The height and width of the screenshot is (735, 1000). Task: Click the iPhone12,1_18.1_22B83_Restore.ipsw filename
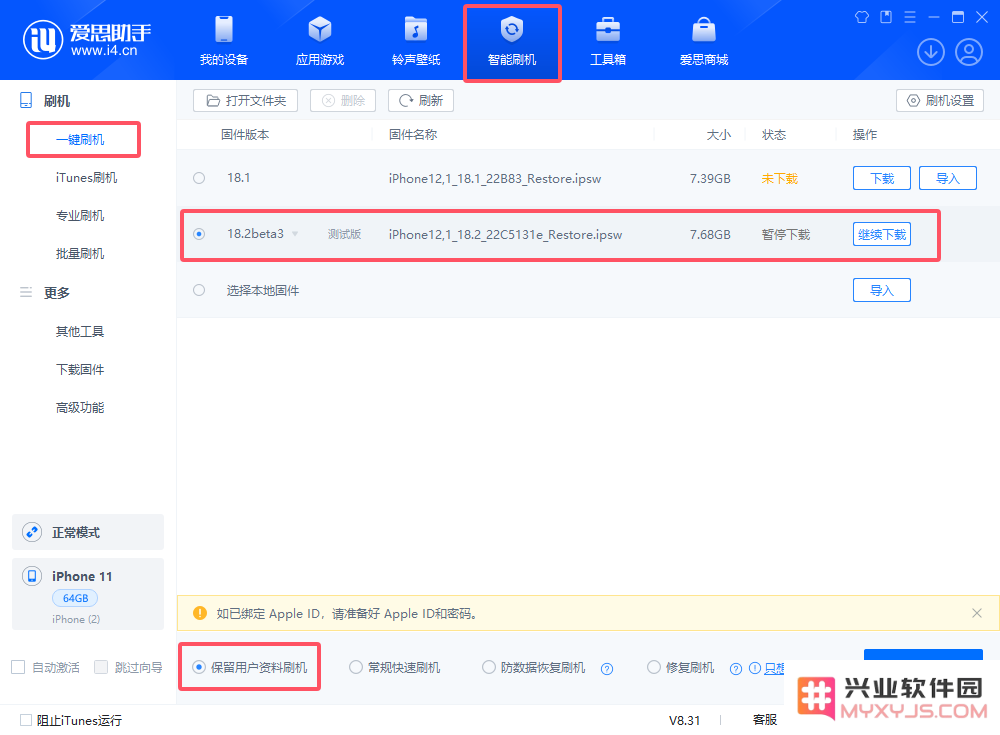click(495, 179)
